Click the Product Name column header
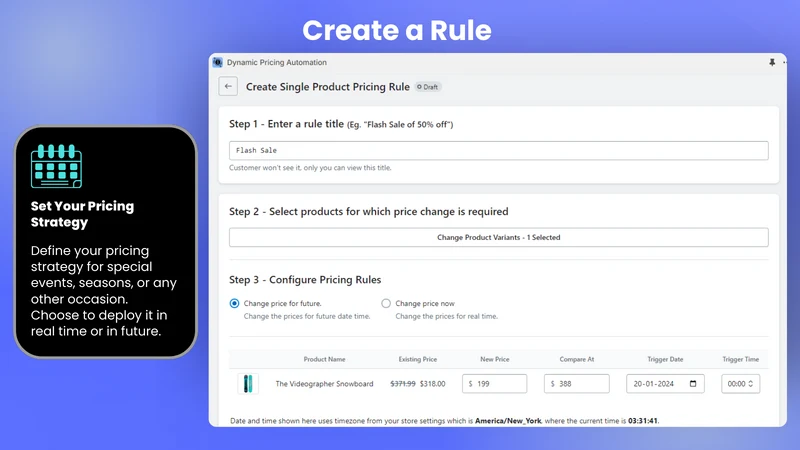The width and height of the screenshot is (800, 450). (x=324, y=359)
